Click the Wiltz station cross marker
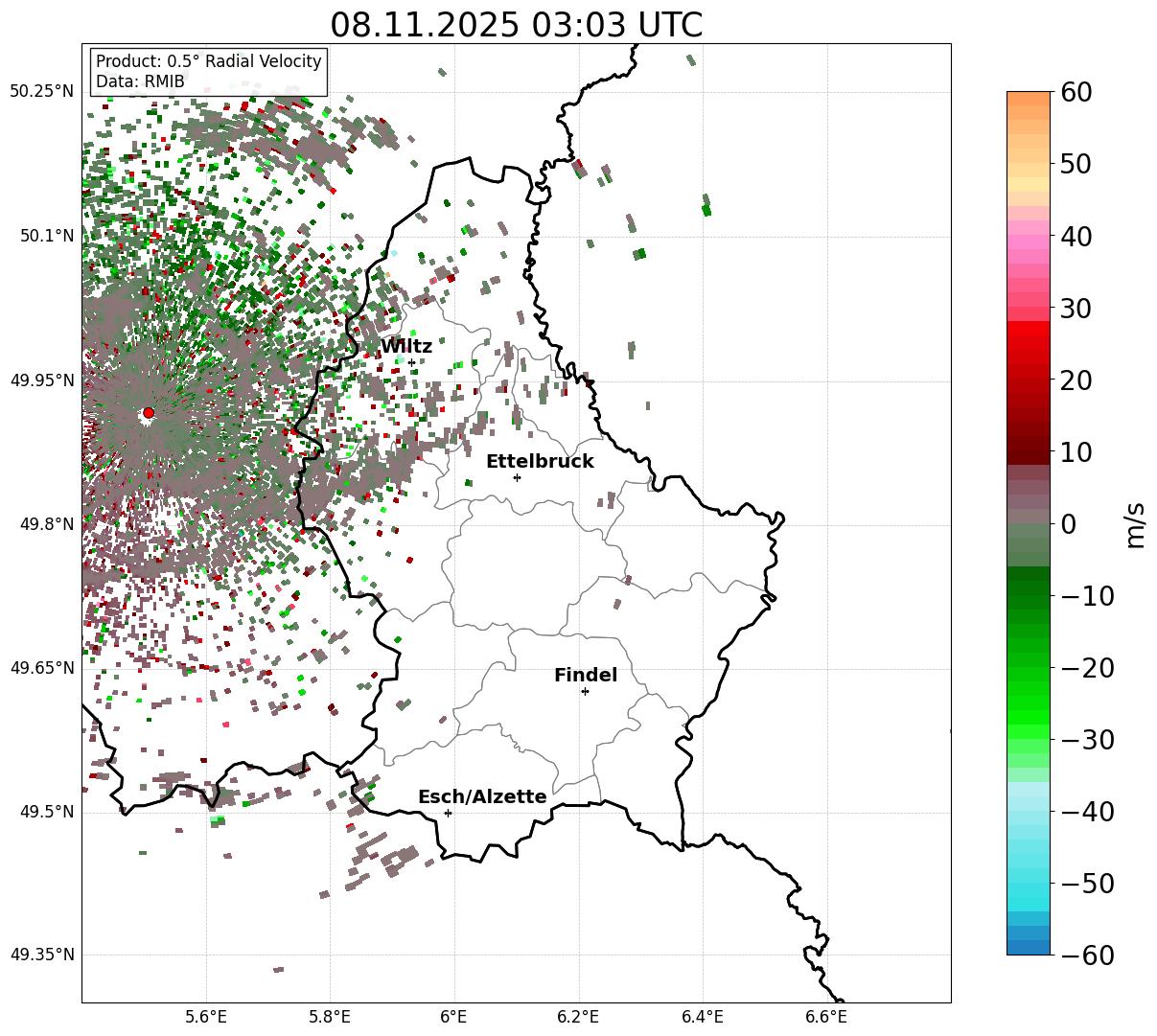1157x1036 pixels. pos(411,362)
